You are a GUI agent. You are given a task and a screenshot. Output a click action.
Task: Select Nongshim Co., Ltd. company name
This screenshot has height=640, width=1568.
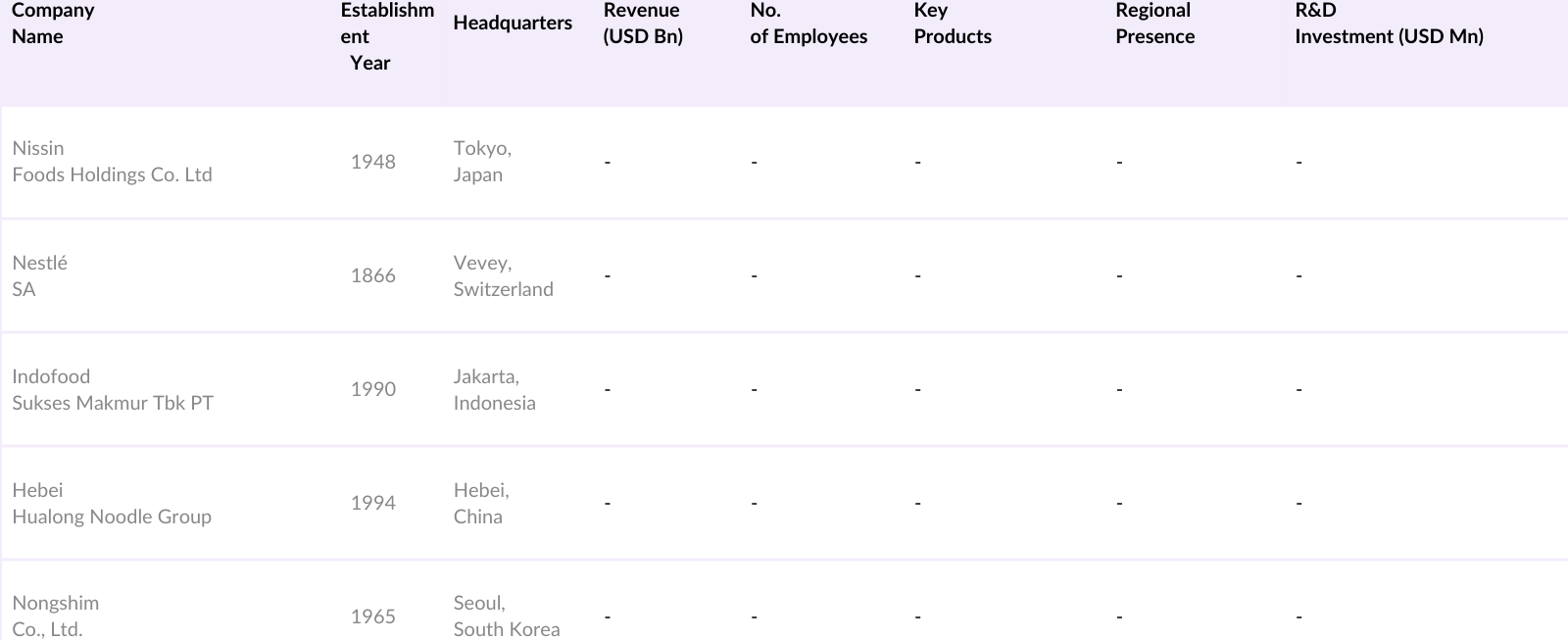click(55, 615)
